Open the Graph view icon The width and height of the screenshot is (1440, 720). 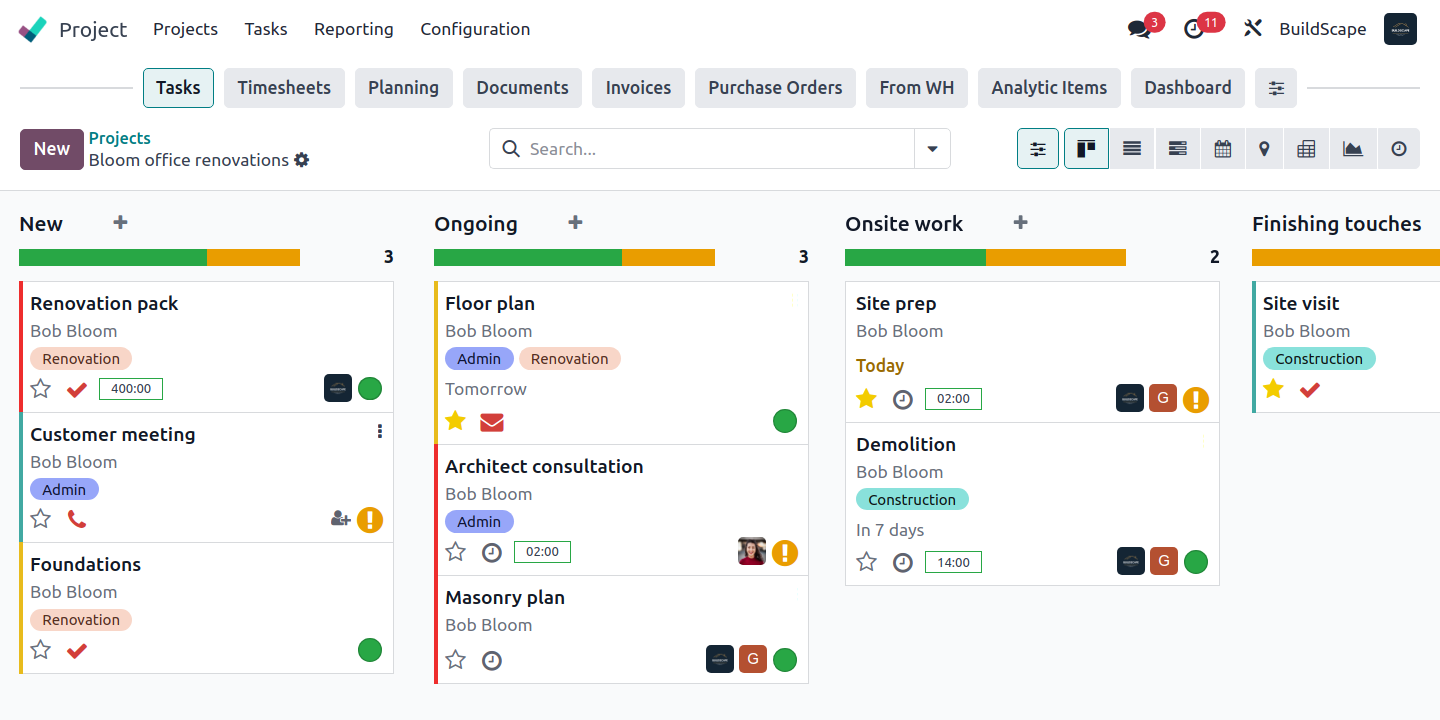[1352, 148]
